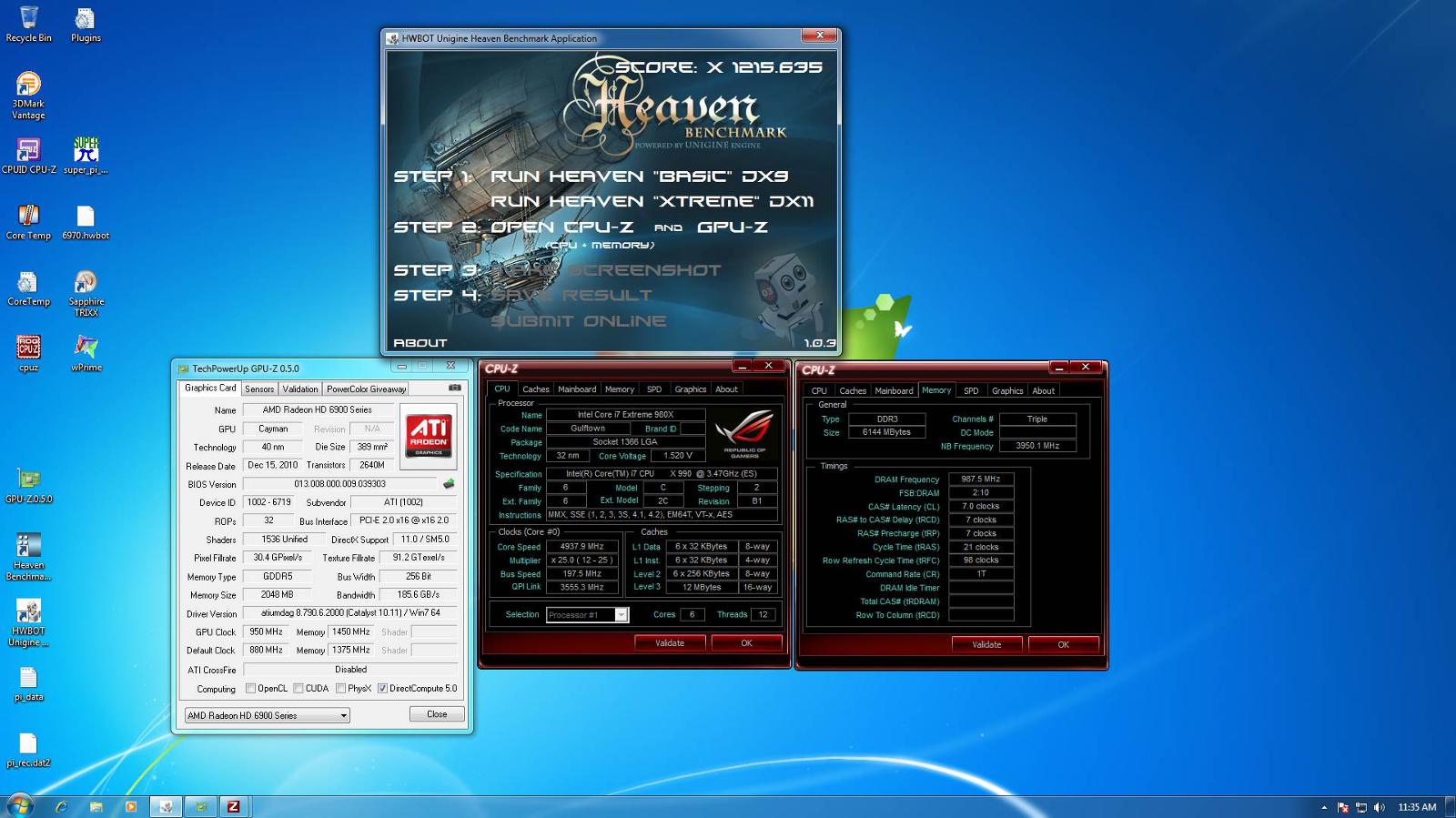The image size is (1456, 818).
Task: Open the Plugins desktop icon
Action: pos(86,25)
